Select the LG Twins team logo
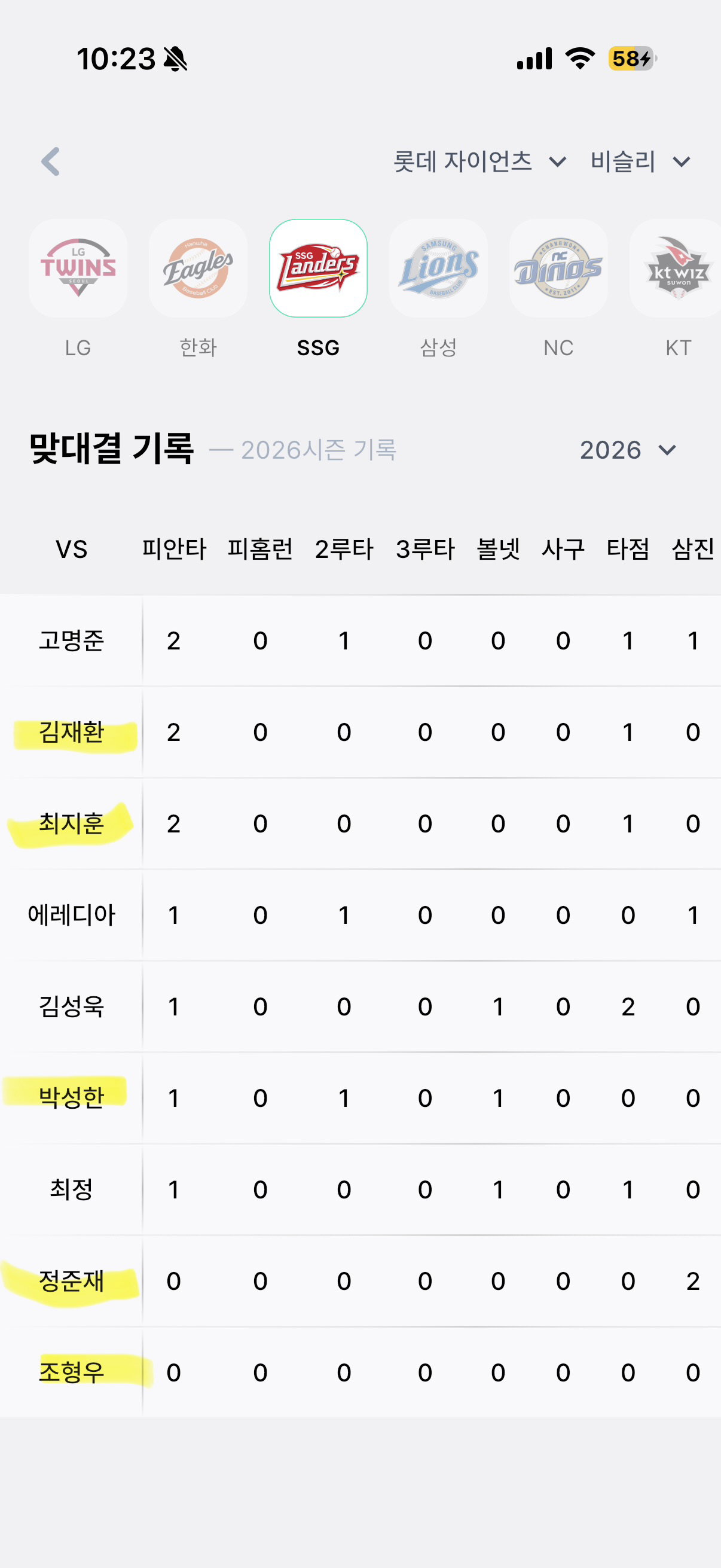The height and width of the screenshot is (1568, 721). coord(78,269)
